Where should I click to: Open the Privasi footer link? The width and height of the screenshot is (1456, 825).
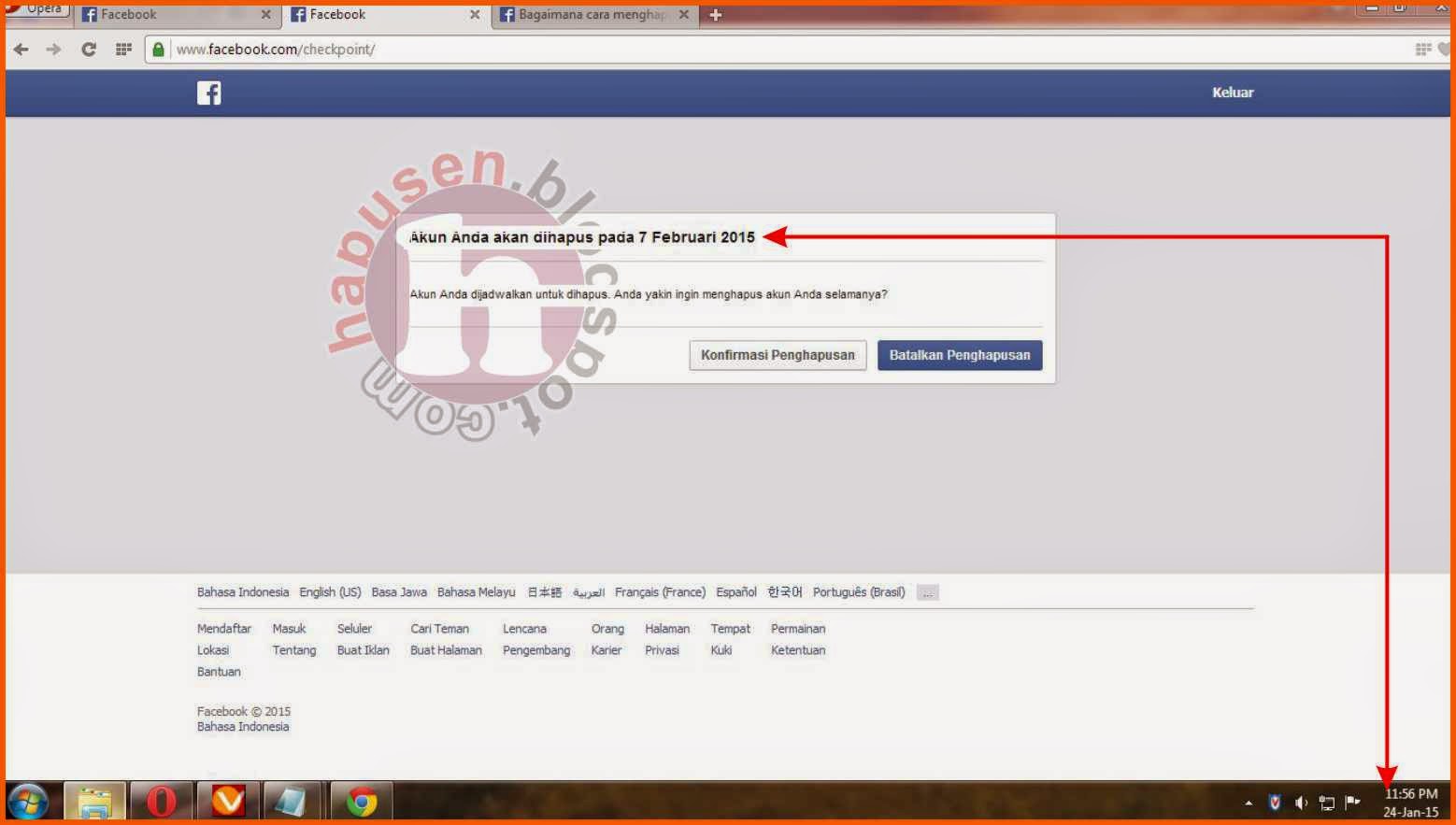(x=662, y=650)
